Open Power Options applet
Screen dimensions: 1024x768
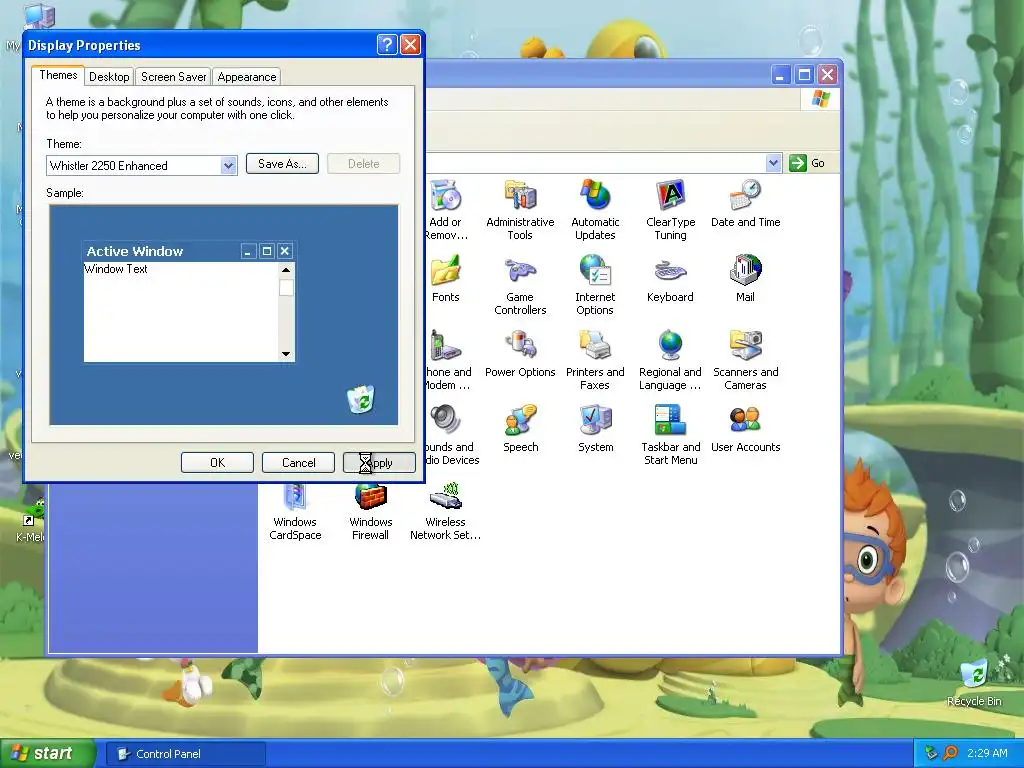pos(520,346)
